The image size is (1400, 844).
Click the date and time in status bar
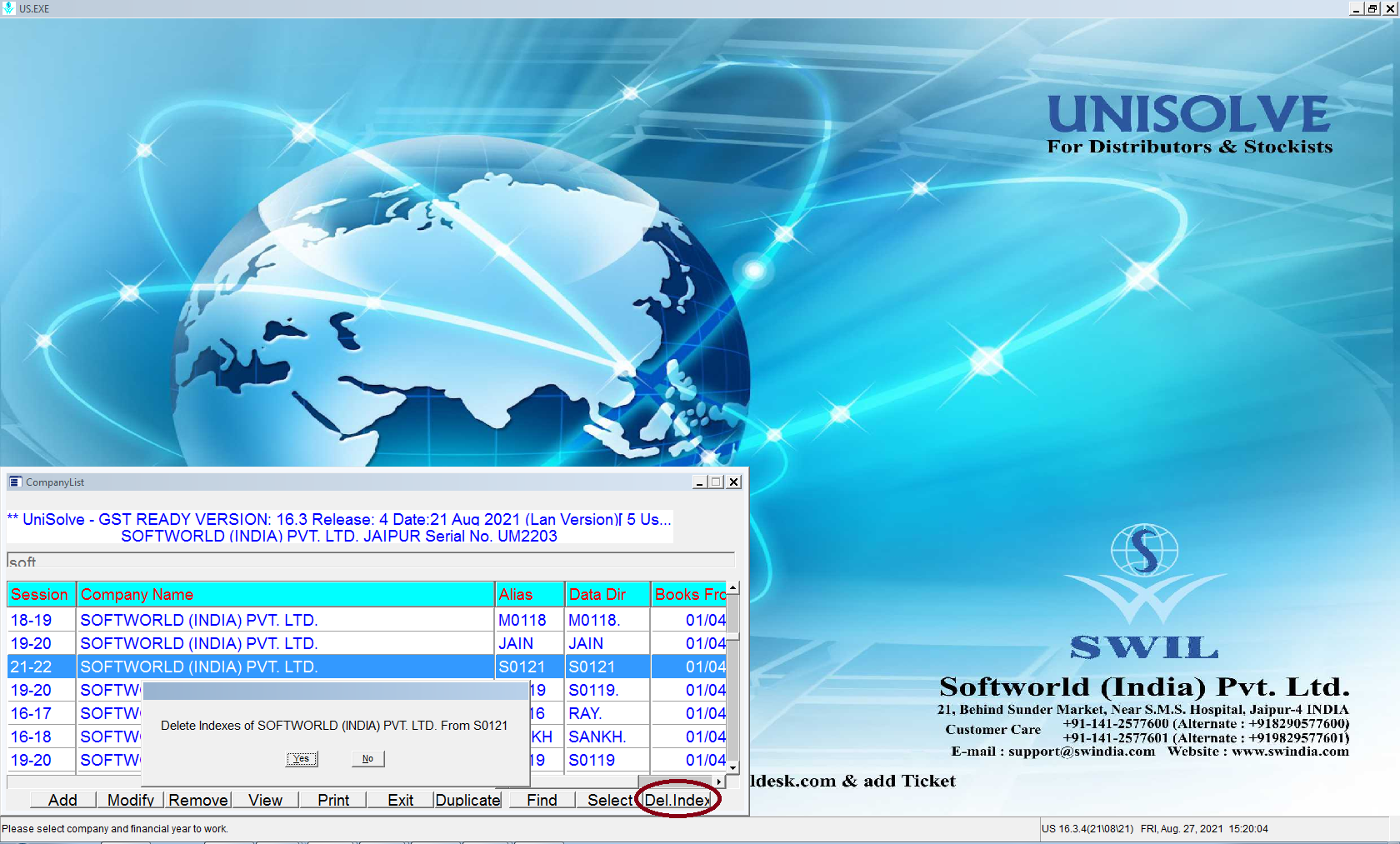tap(1204, 829)
